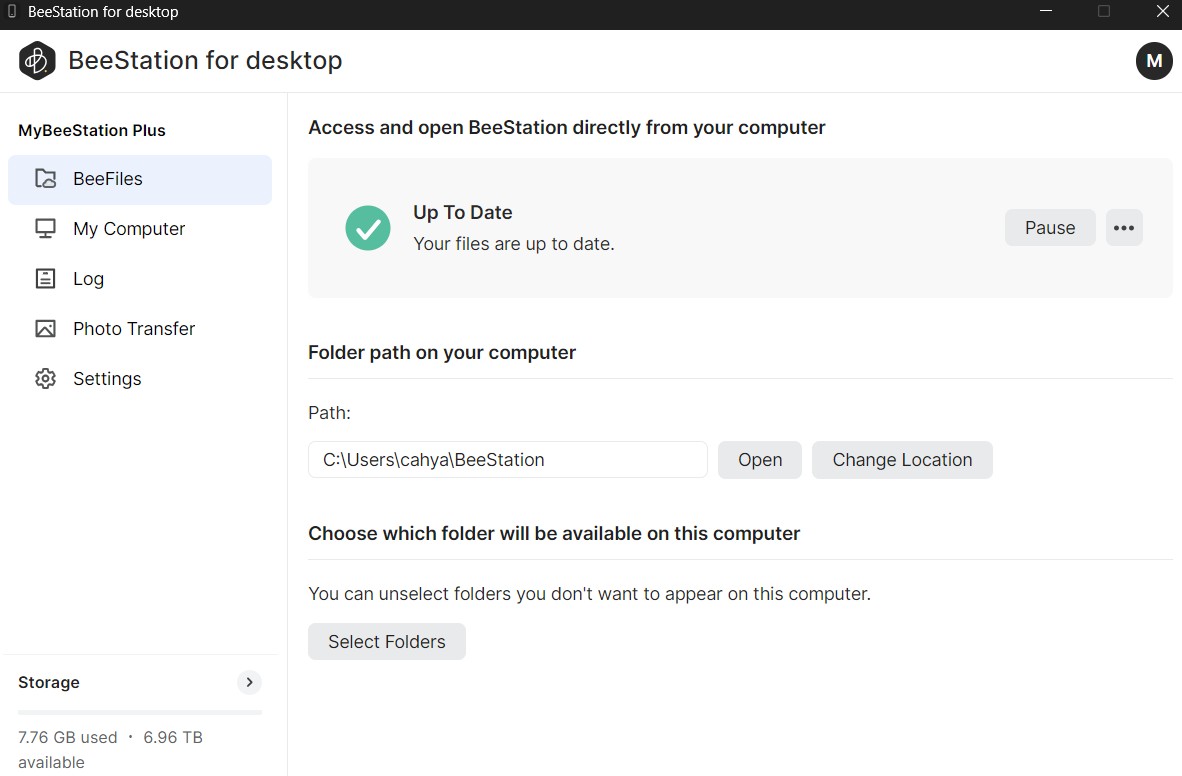Click the storage usage progress bar
The height and width of the screenshot is (776, 1182).
click(x=139, y=712)
